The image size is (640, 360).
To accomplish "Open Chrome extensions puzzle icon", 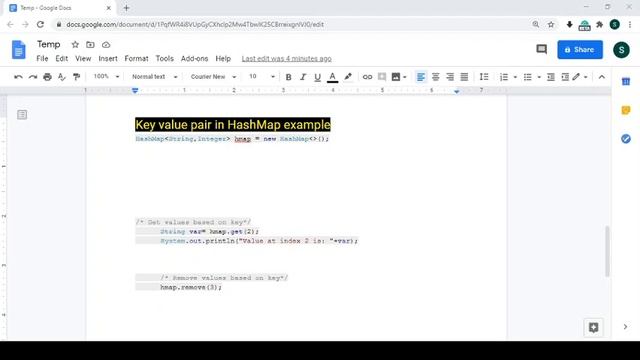I will pos(599,24).
